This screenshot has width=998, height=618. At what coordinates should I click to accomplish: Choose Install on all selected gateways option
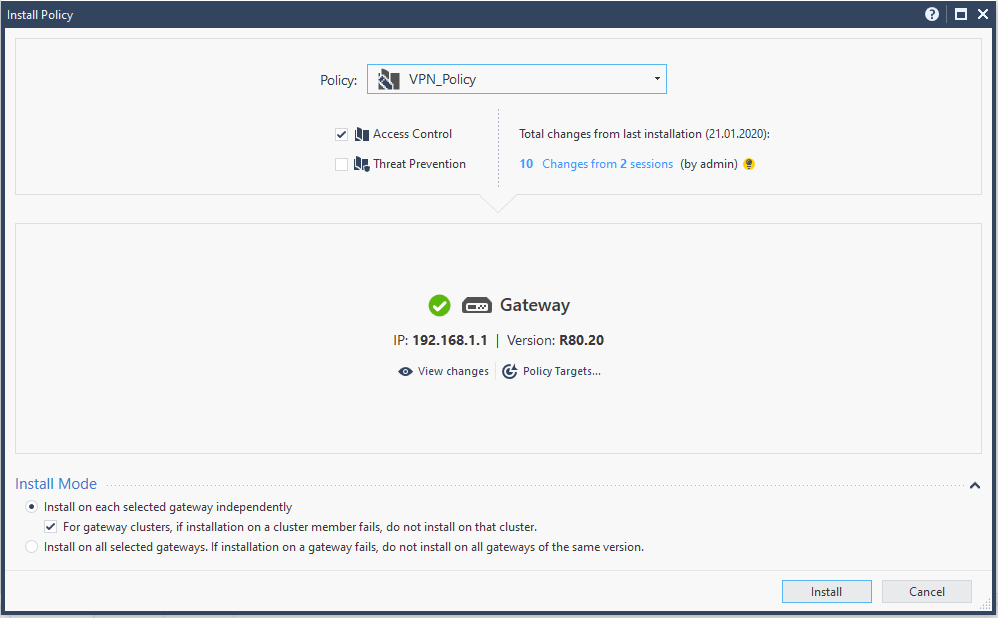click(32, 547)
